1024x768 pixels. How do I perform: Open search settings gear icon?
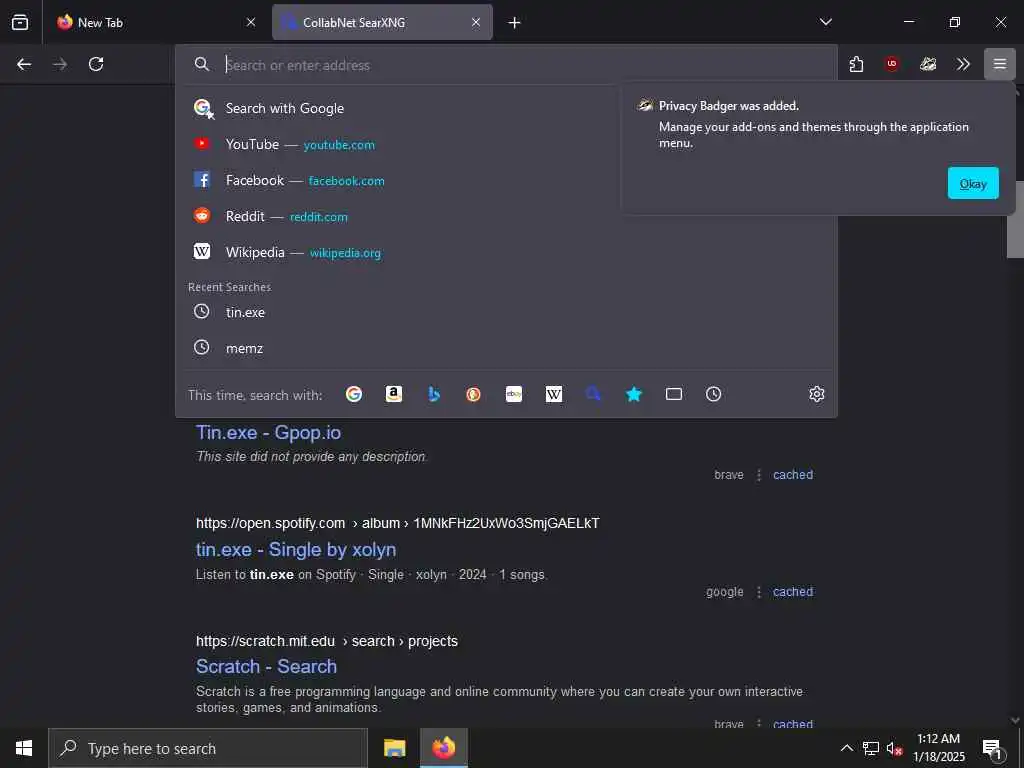click(816, 394)
